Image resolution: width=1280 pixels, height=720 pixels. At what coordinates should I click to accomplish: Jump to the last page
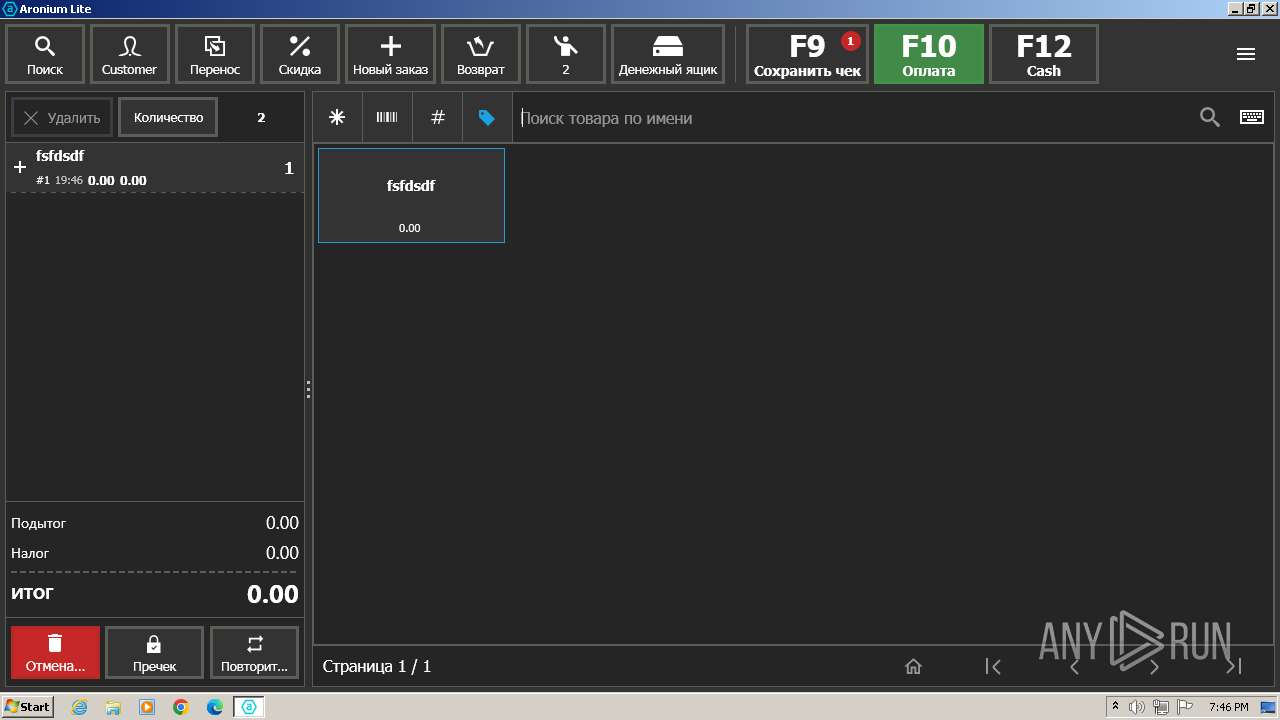1234,666
